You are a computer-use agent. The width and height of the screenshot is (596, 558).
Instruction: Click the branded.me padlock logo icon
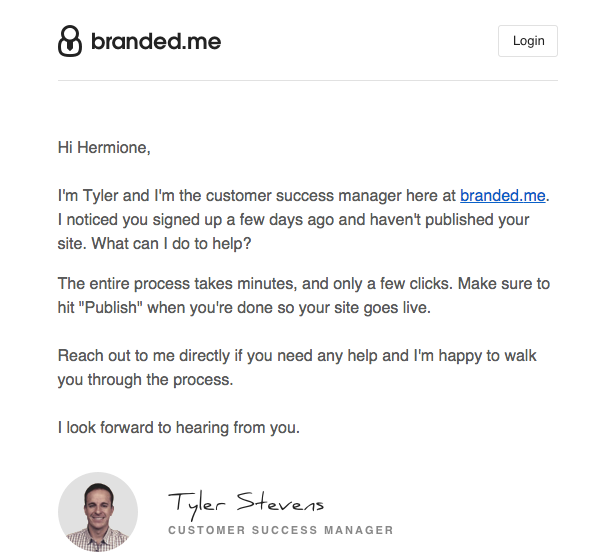70,41
